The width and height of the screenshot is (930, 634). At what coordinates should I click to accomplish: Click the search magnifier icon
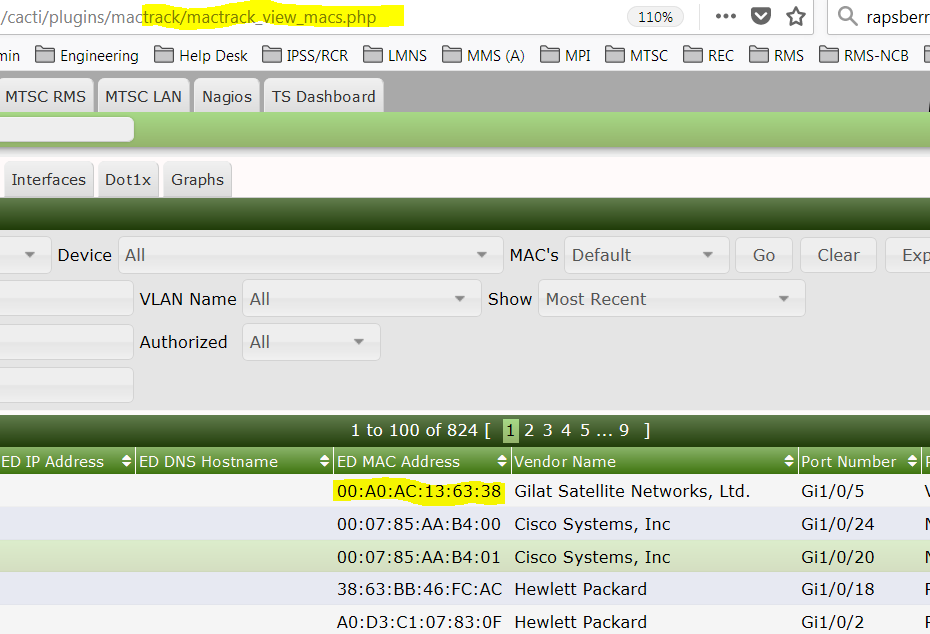coord(846,16)
